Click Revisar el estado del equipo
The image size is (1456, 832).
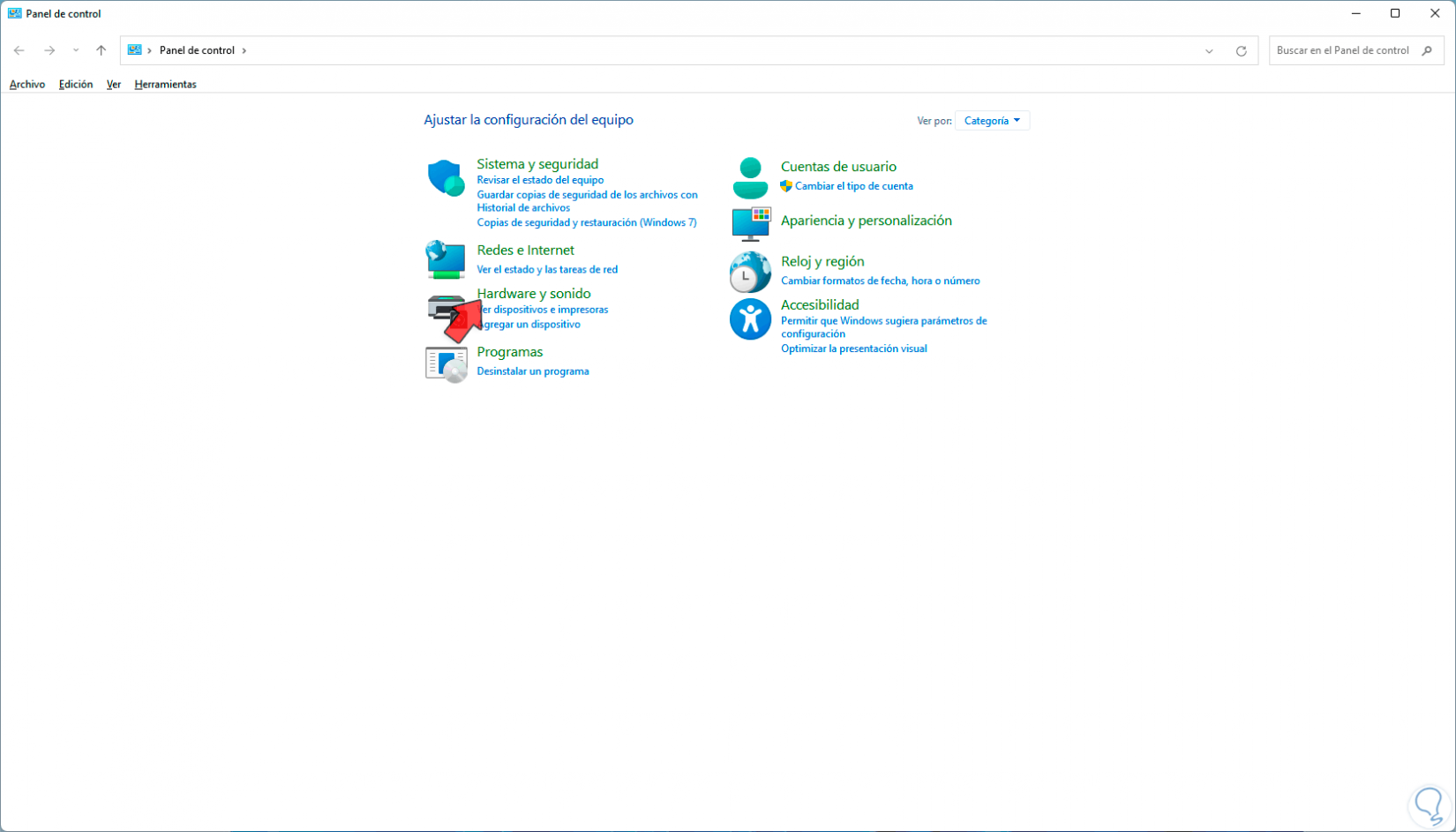(540, 180)
